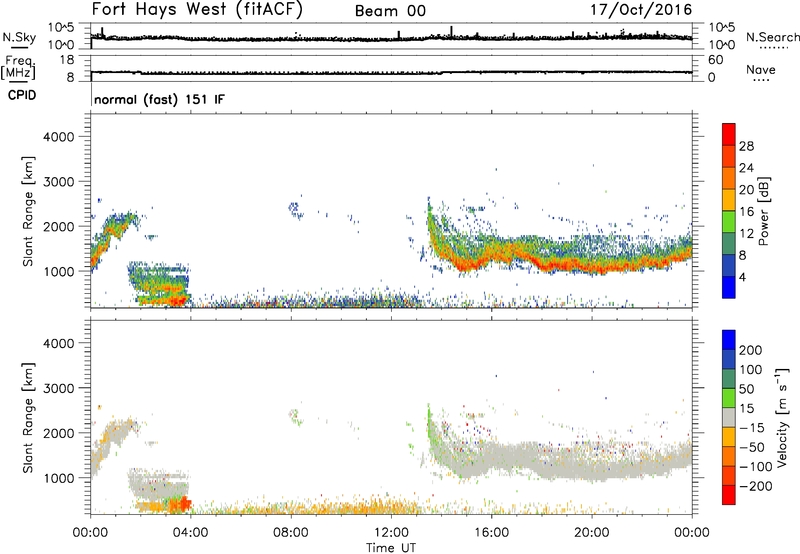Viewport: 800px width, 554px height.
Task: Click the "Velocity [m s-1]" colorbar title
Action: [783, 417]
